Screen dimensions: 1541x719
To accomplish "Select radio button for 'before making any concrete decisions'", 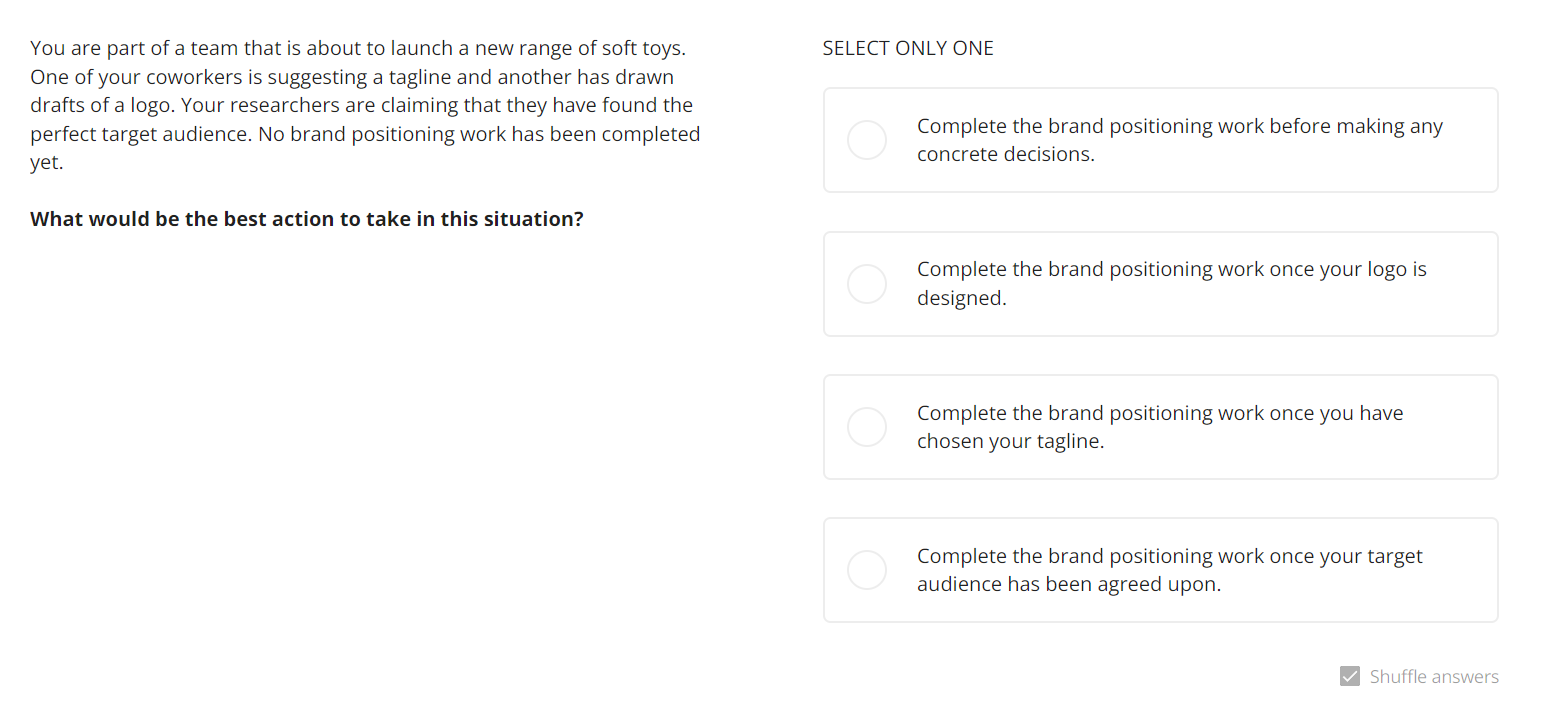I will 866,140.
